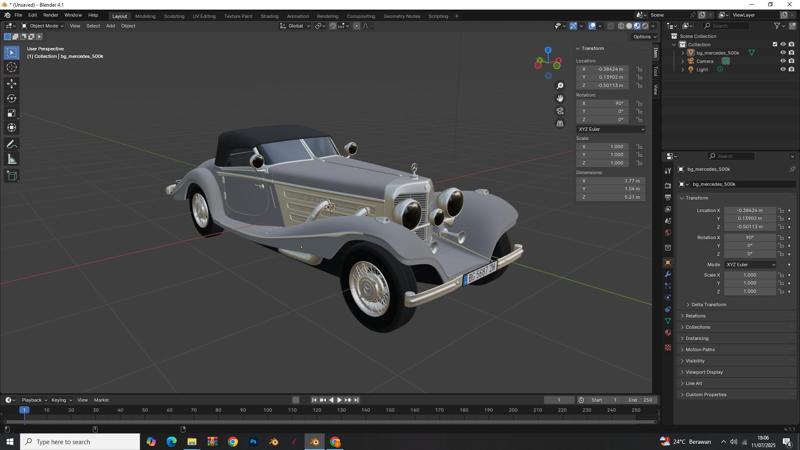Viewport: 800px width, 450px height.
Task: Click the blue Z axis on navigation gizmo
Action: coord(548,51)
